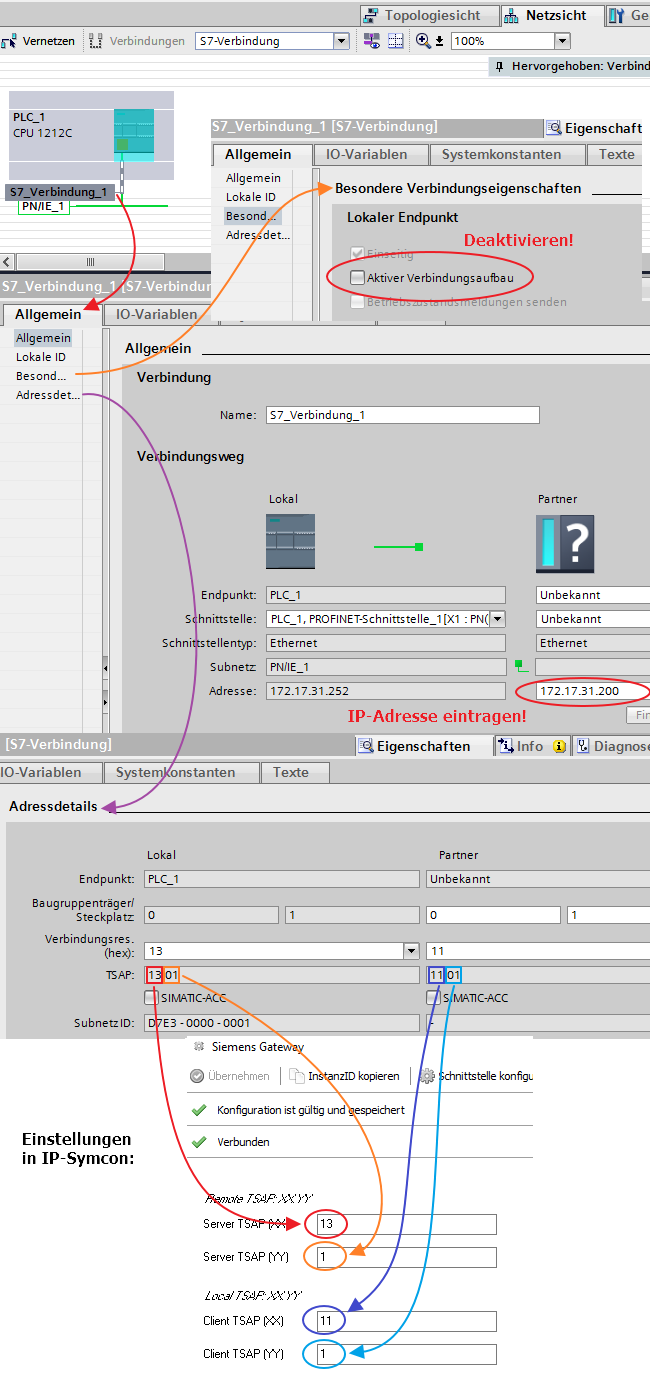
Task: Click the Vernetzen network tool
Action: (39, 41)
